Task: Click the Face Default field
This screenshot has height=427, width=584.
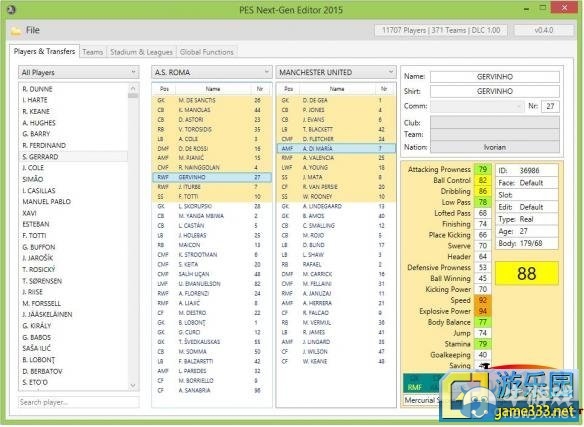Action: click(x=527, y=183)
